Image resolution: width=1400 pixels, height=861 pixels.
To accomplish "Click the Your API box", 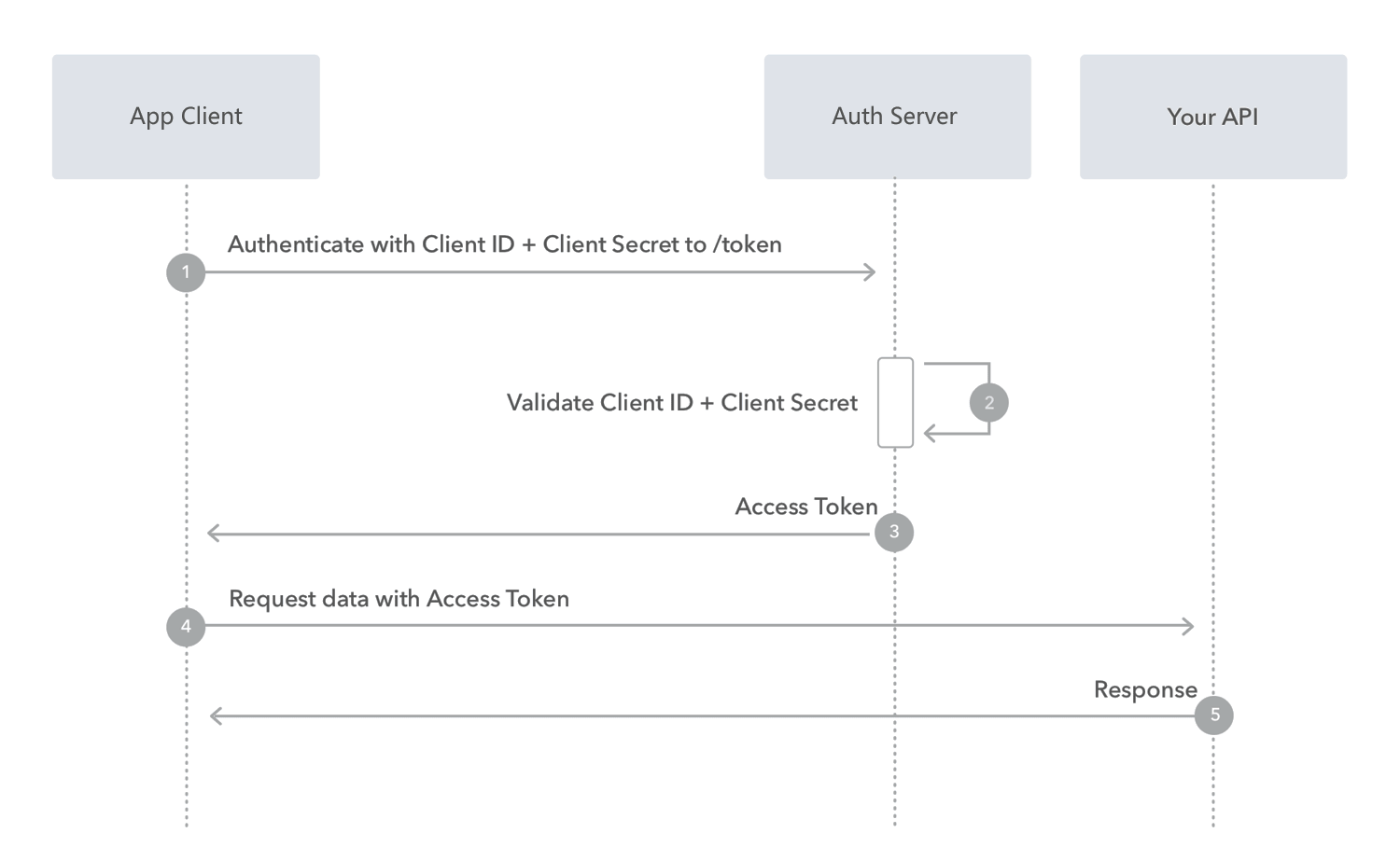I will pos(1213,117).
